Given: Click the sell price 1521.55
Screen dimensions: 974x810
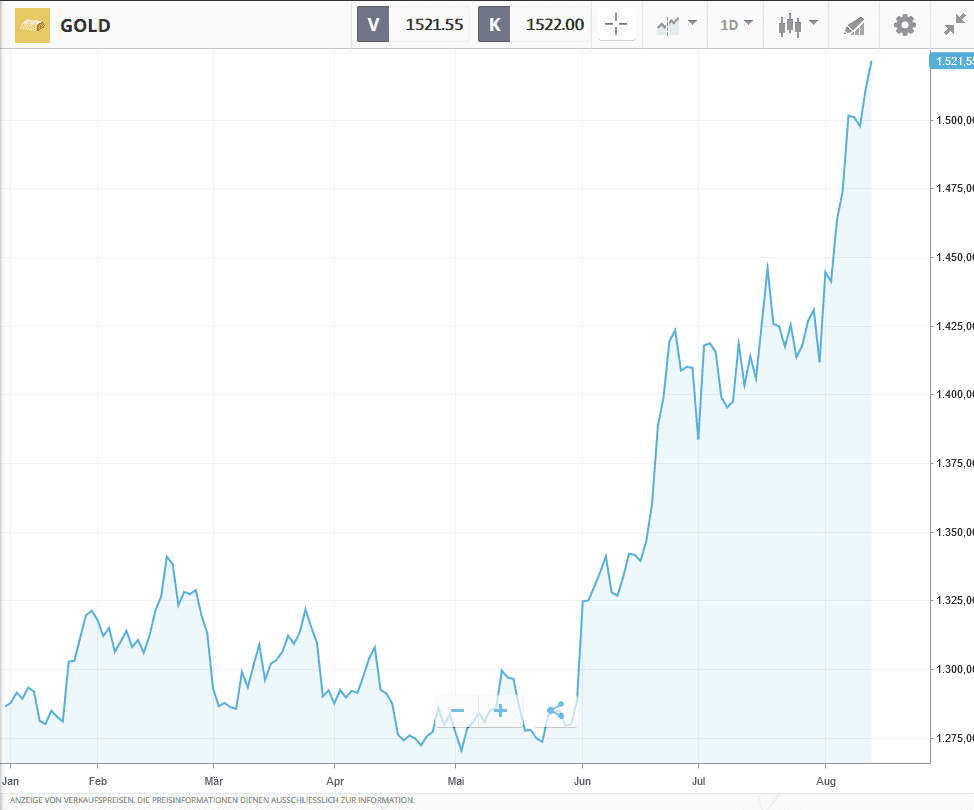Looking at the screenshot, I should coord(433,25).
